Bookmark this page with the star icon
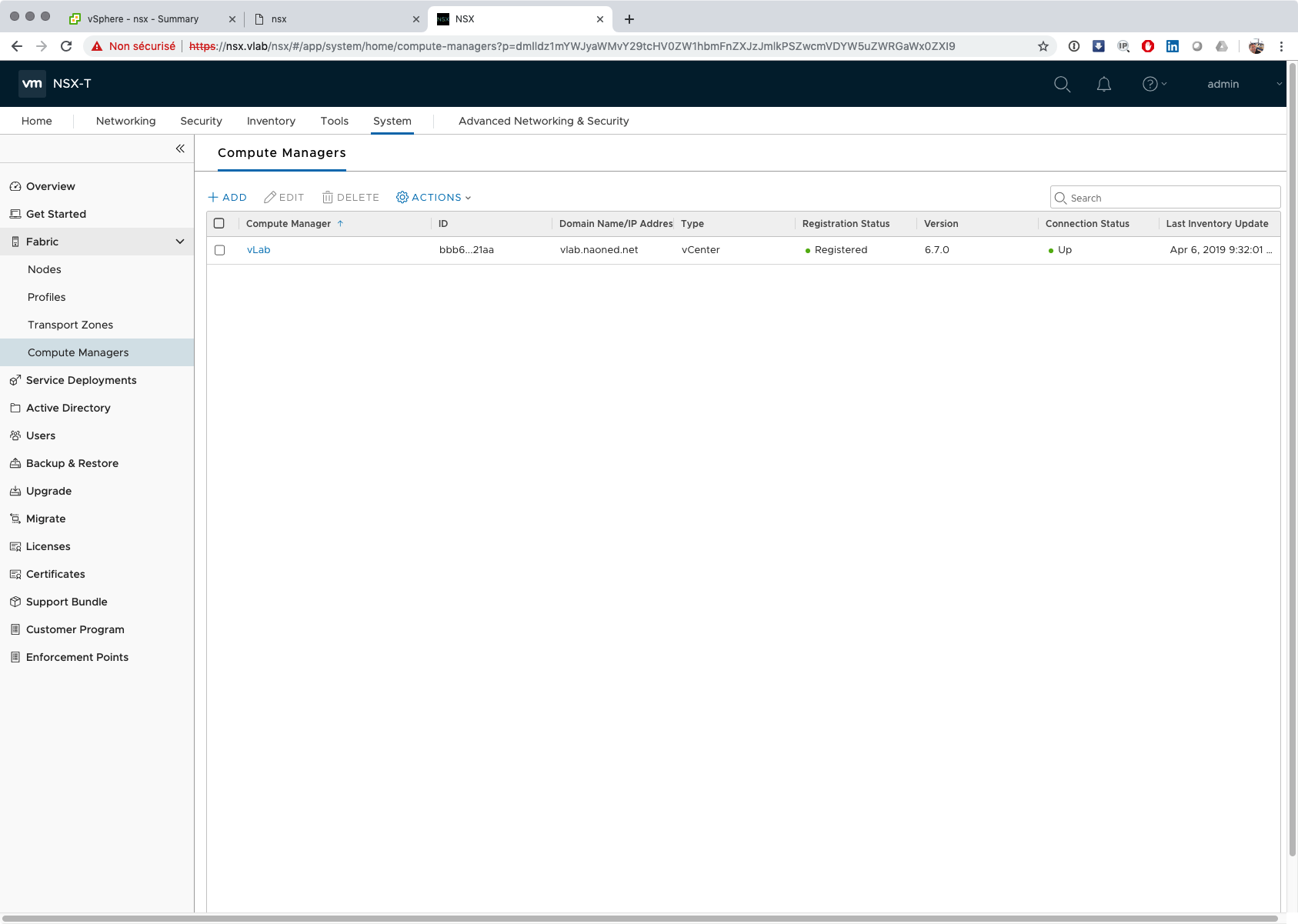The height and width of the screenshot is (924, 1298). pyautogui.click(x=1043, y=46)
